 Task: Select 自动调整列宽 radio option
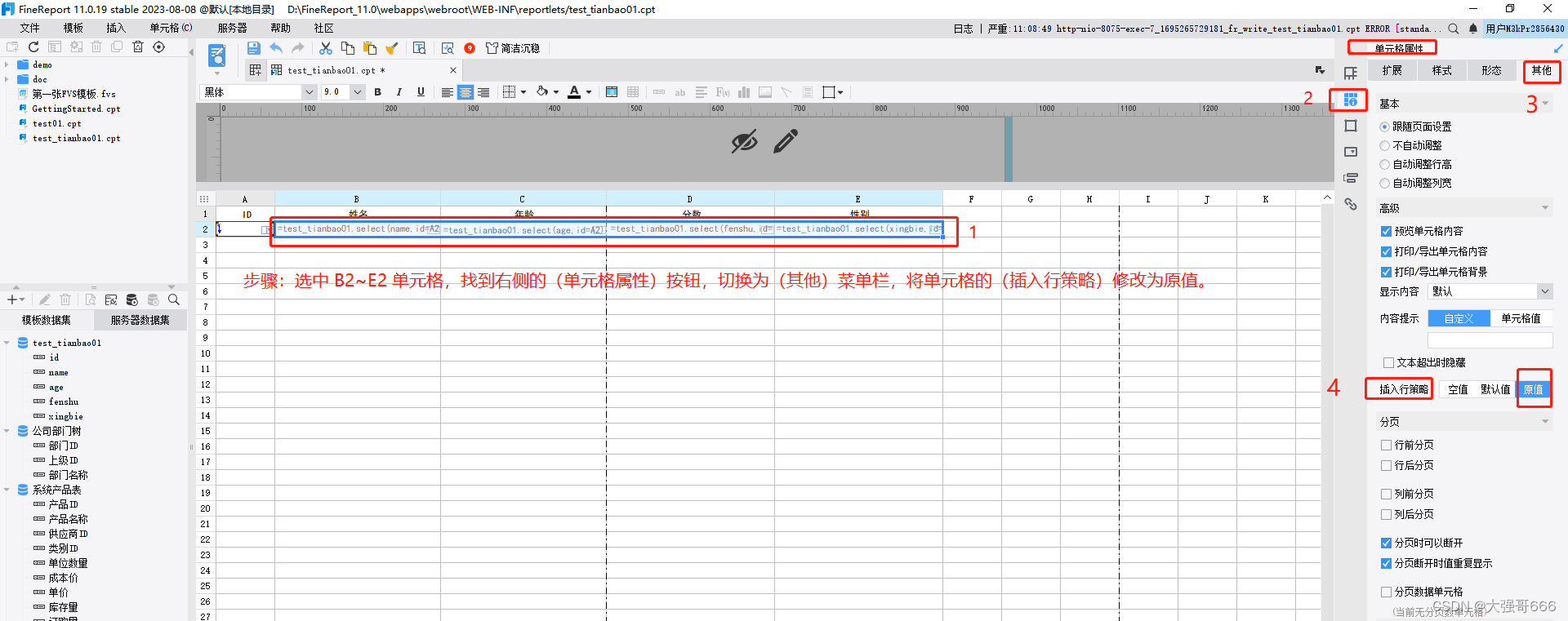[1384, 183]
